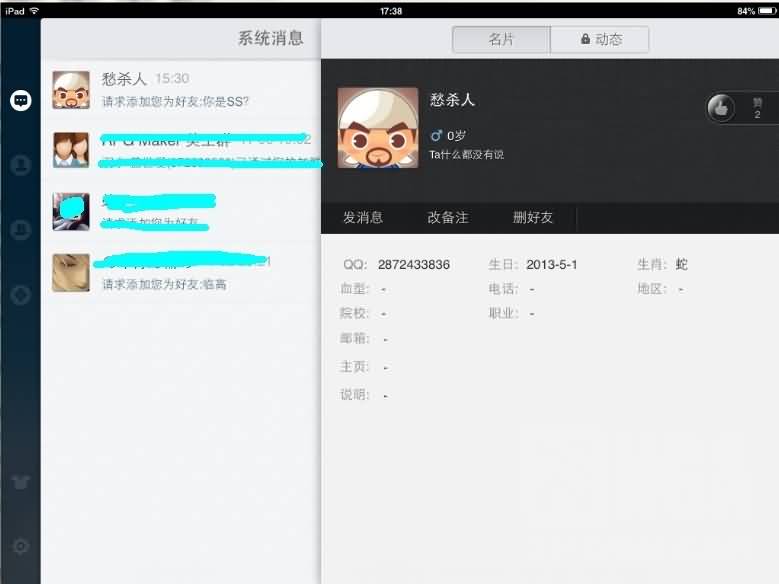Tap the lock icon on 动态 tab
The image size is (779, 584).
(585, 39)
